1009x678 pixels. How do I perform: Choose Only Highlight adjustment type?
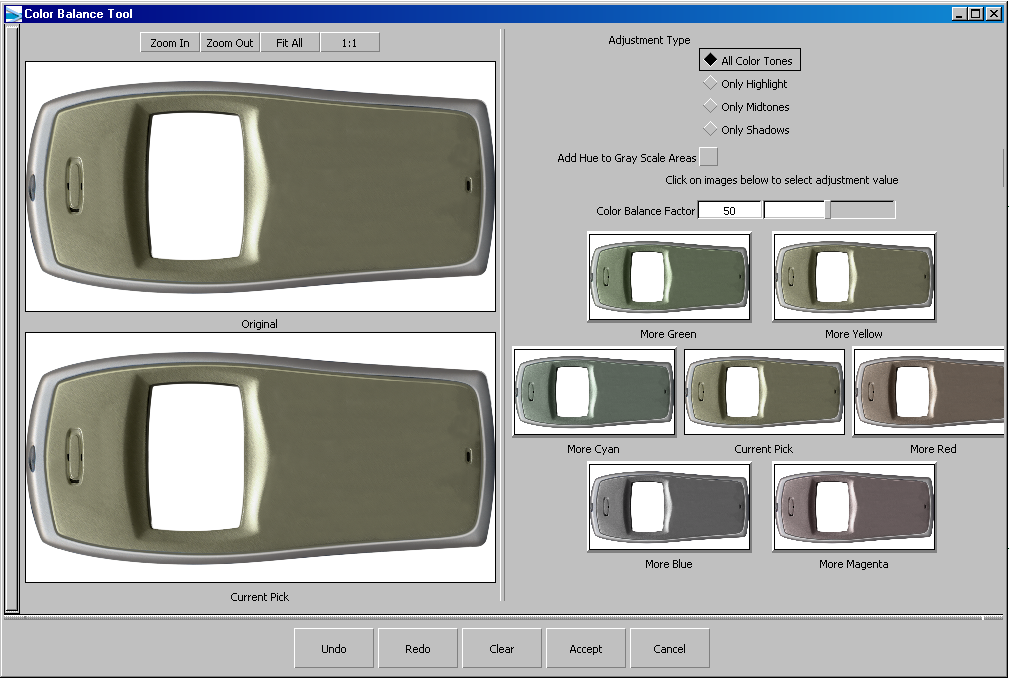[711, 84]
